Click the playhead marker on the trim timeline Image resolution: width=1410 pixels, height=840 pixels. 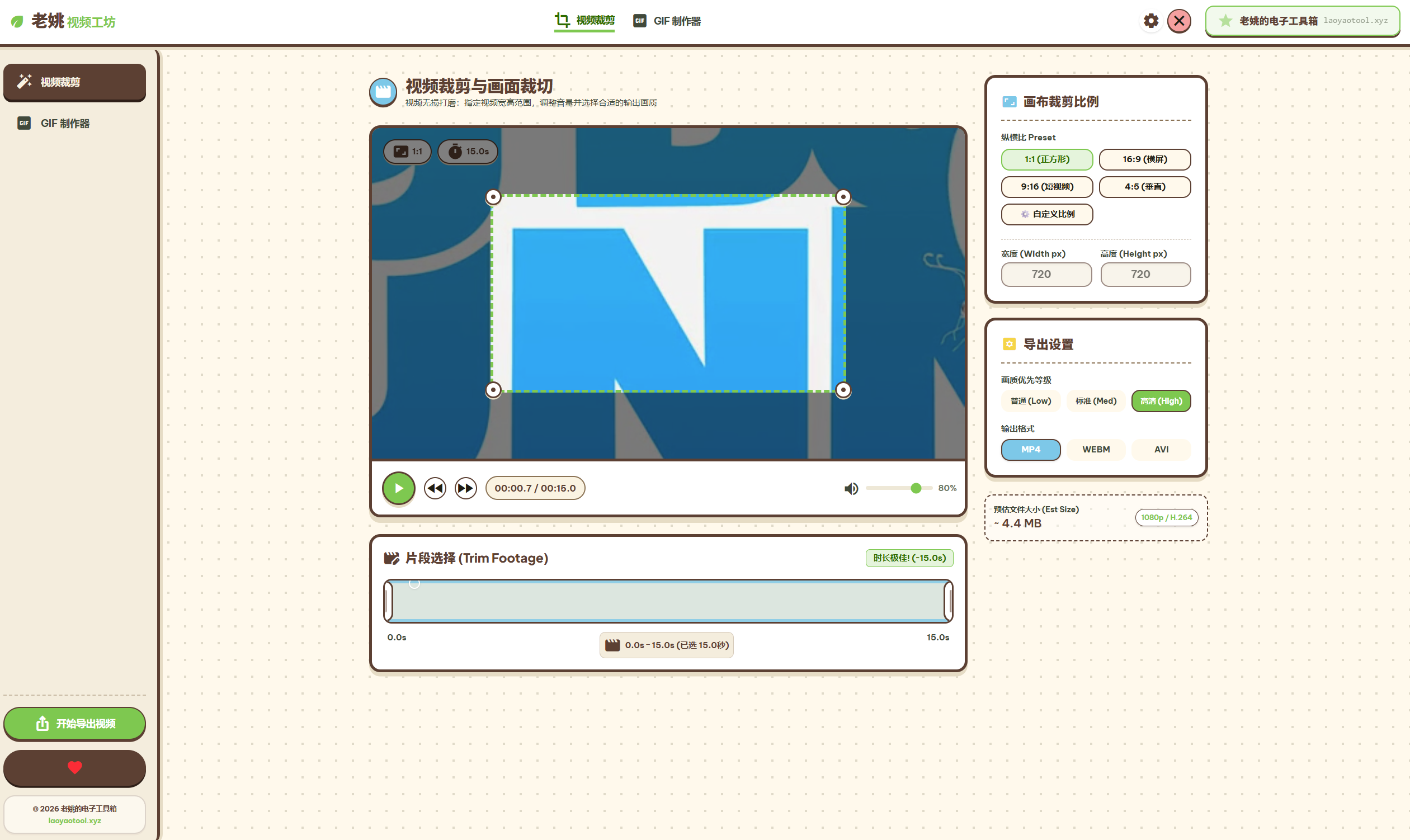(414, 584)
